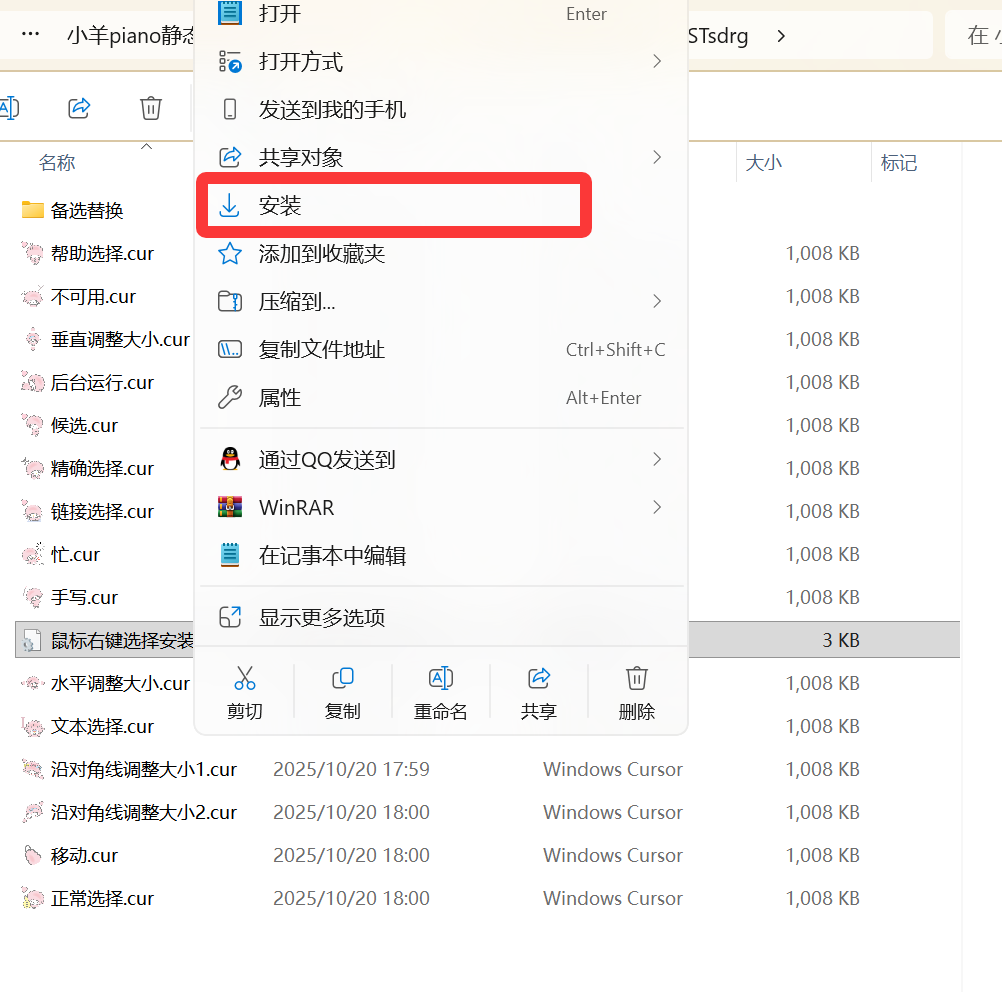Click the 名称 column header
Viewport: 1002px width, 992px height.
click(57, 163)
